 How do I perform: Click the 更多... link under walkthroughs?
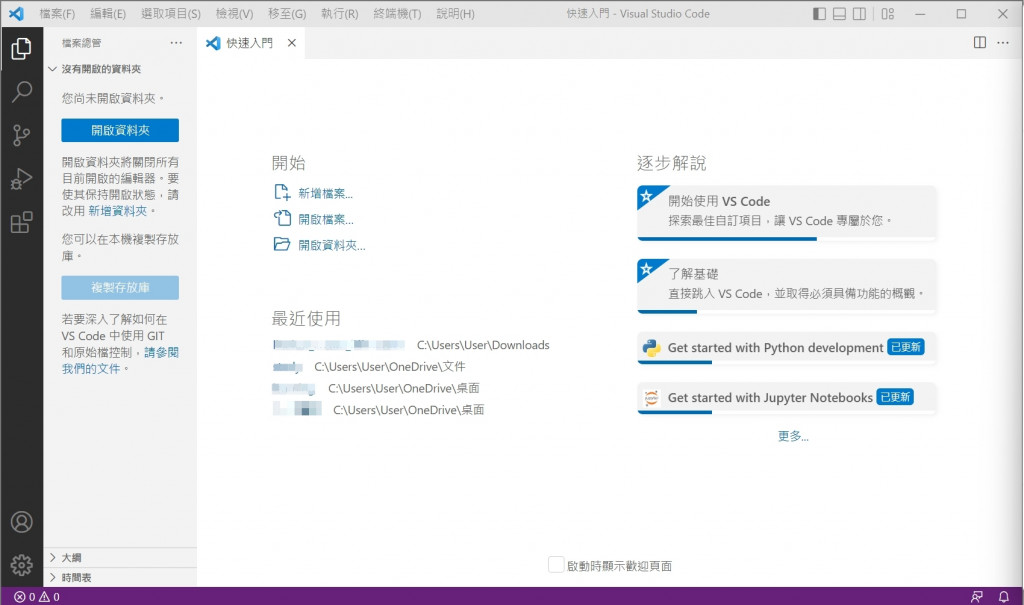(793, 436)
